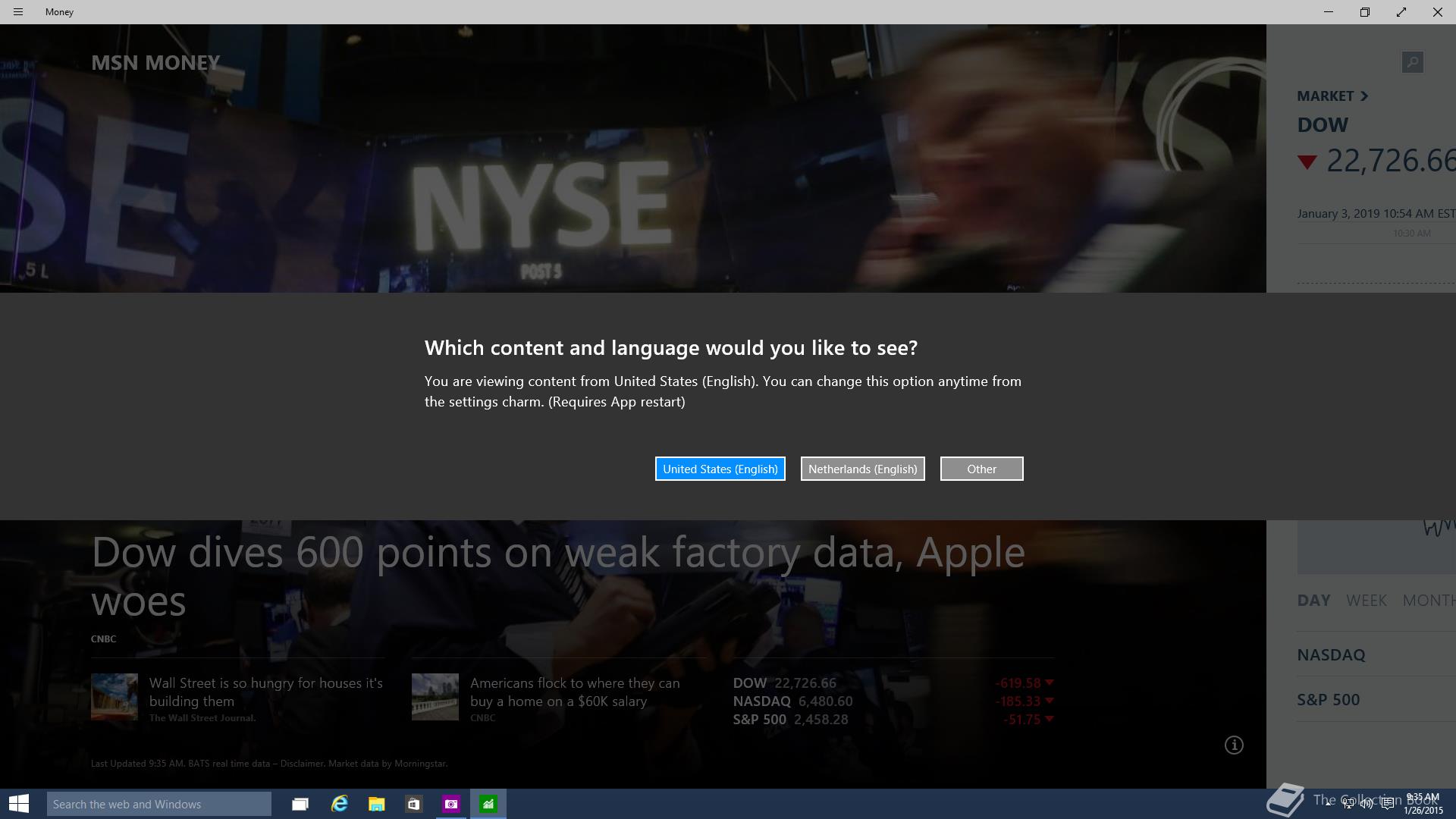The width and height of the screenshot is (1456, 819).
Task: Click the S&P 500 2,458.28 quote row
Action: point(893,719)
